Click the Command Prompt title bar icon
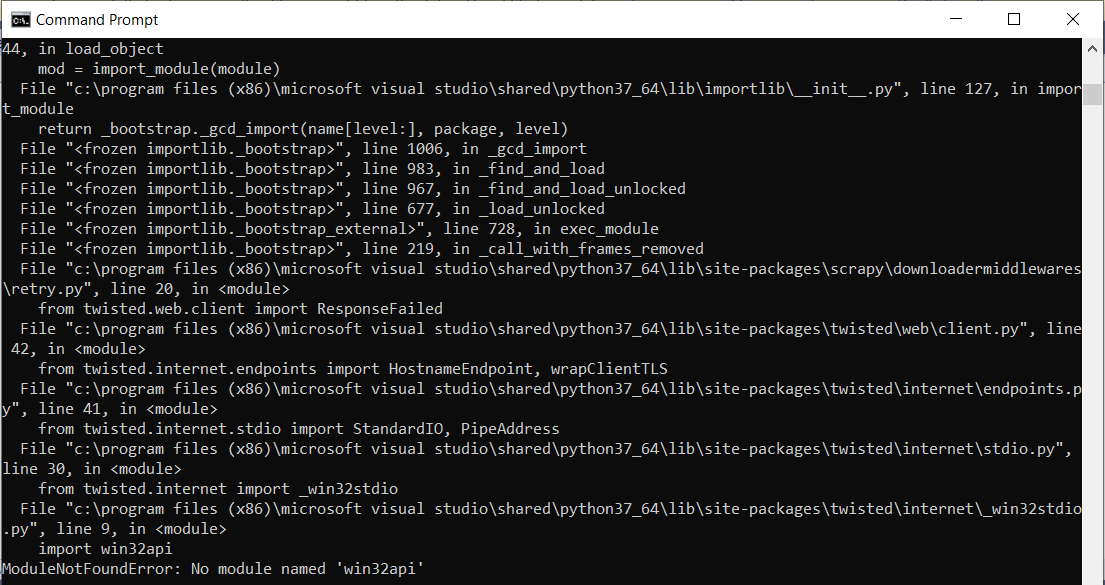Viewport: 1105px width, 585px height. pos(19,19)
